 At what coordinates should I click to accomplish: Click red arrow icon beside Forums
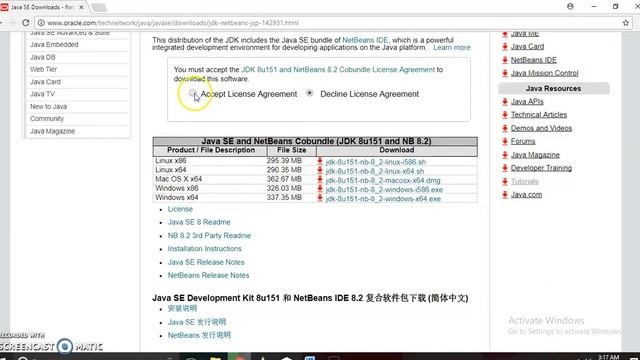pyautogui.click(x=505, y=141)
